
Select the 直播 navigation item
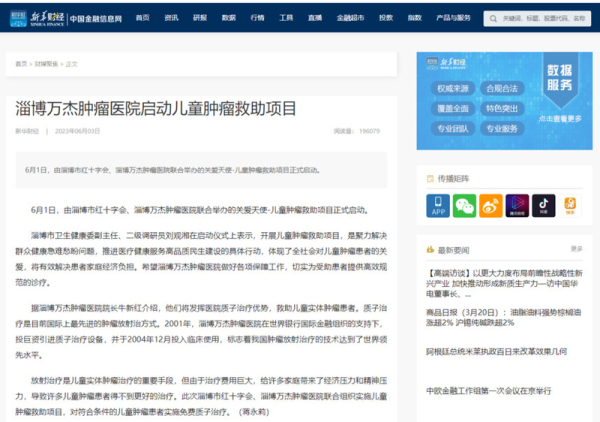[x=316, y=18]
